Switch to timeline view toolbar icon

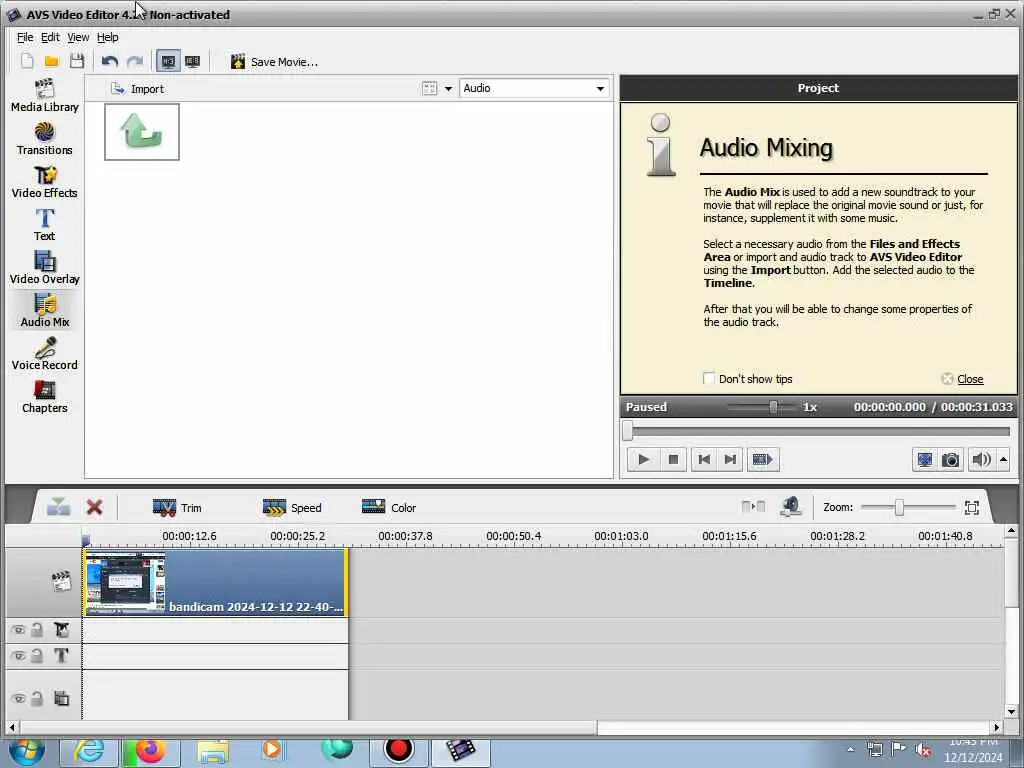click(168, 61)
